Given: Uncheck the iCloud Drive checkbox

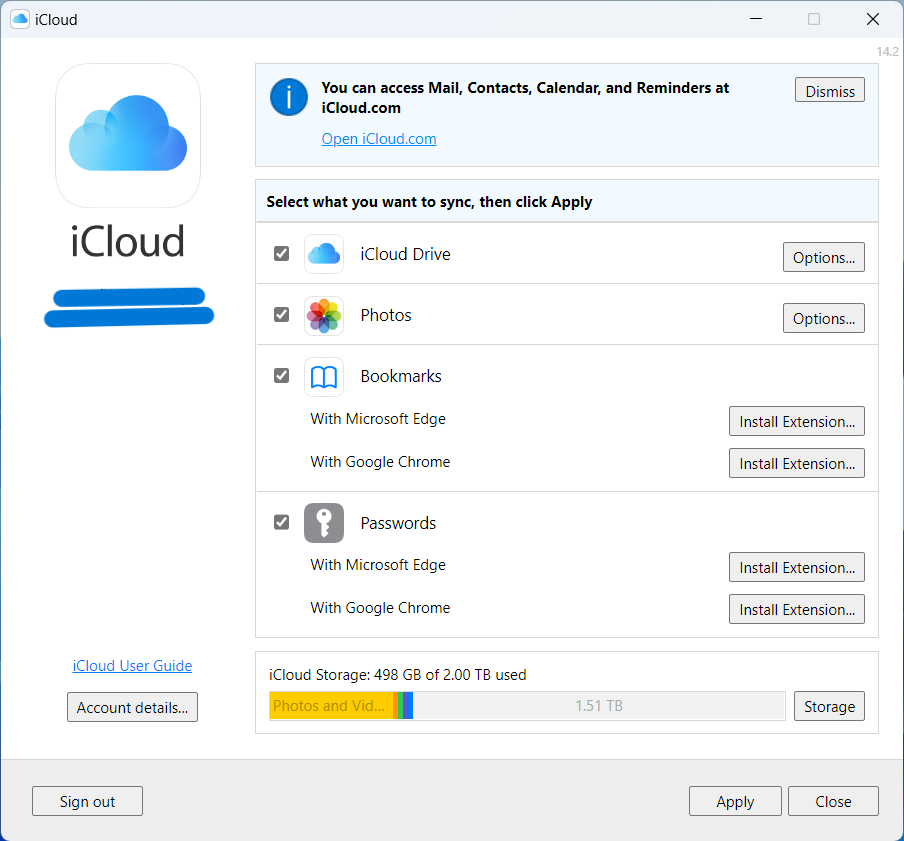Looking at the screenshot, I should (281, 254).
